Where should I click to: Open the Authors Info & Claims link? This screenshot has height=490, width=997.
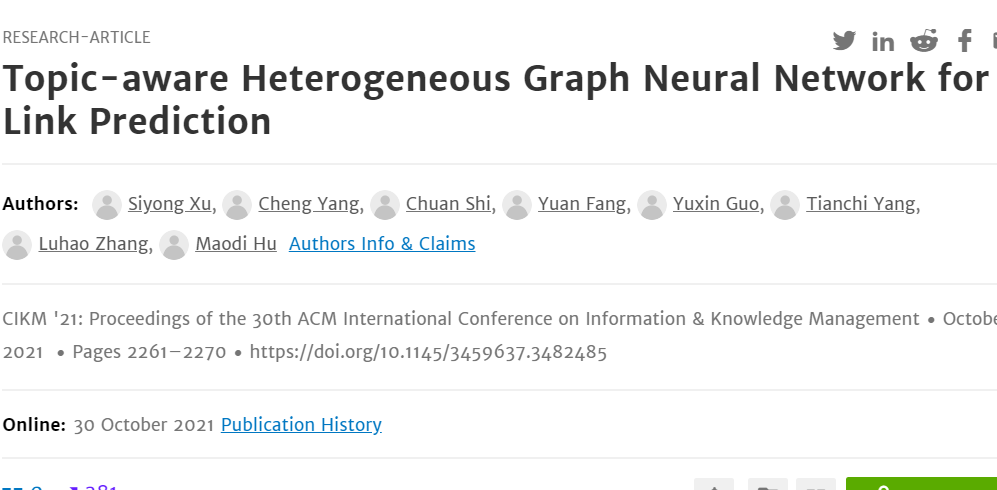coord(382,244)
